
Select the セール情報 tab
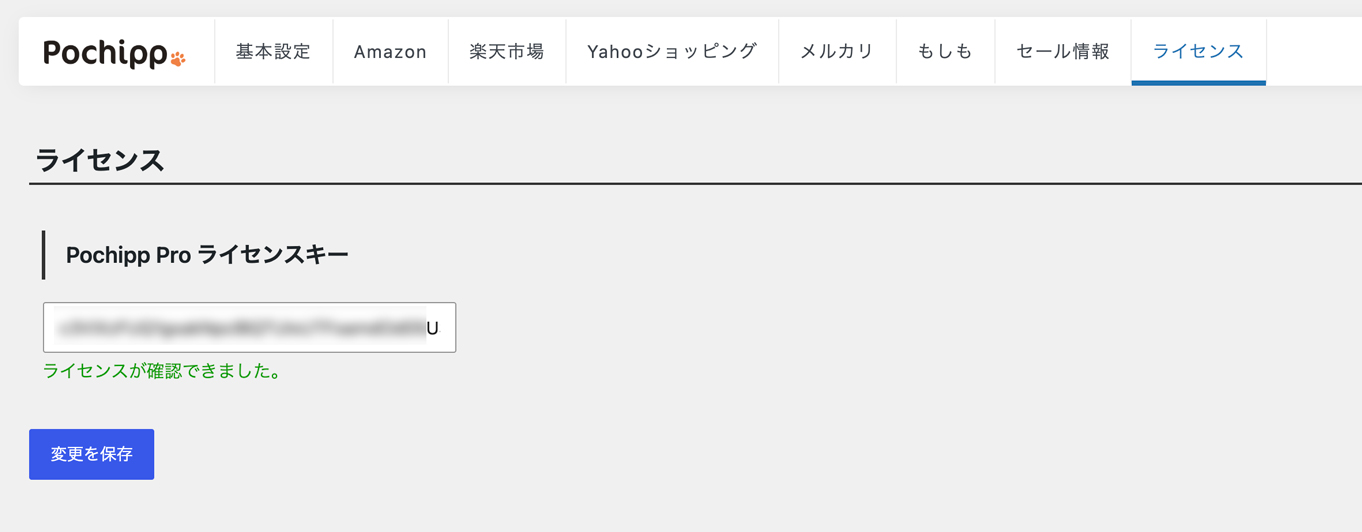(1063, 51)
